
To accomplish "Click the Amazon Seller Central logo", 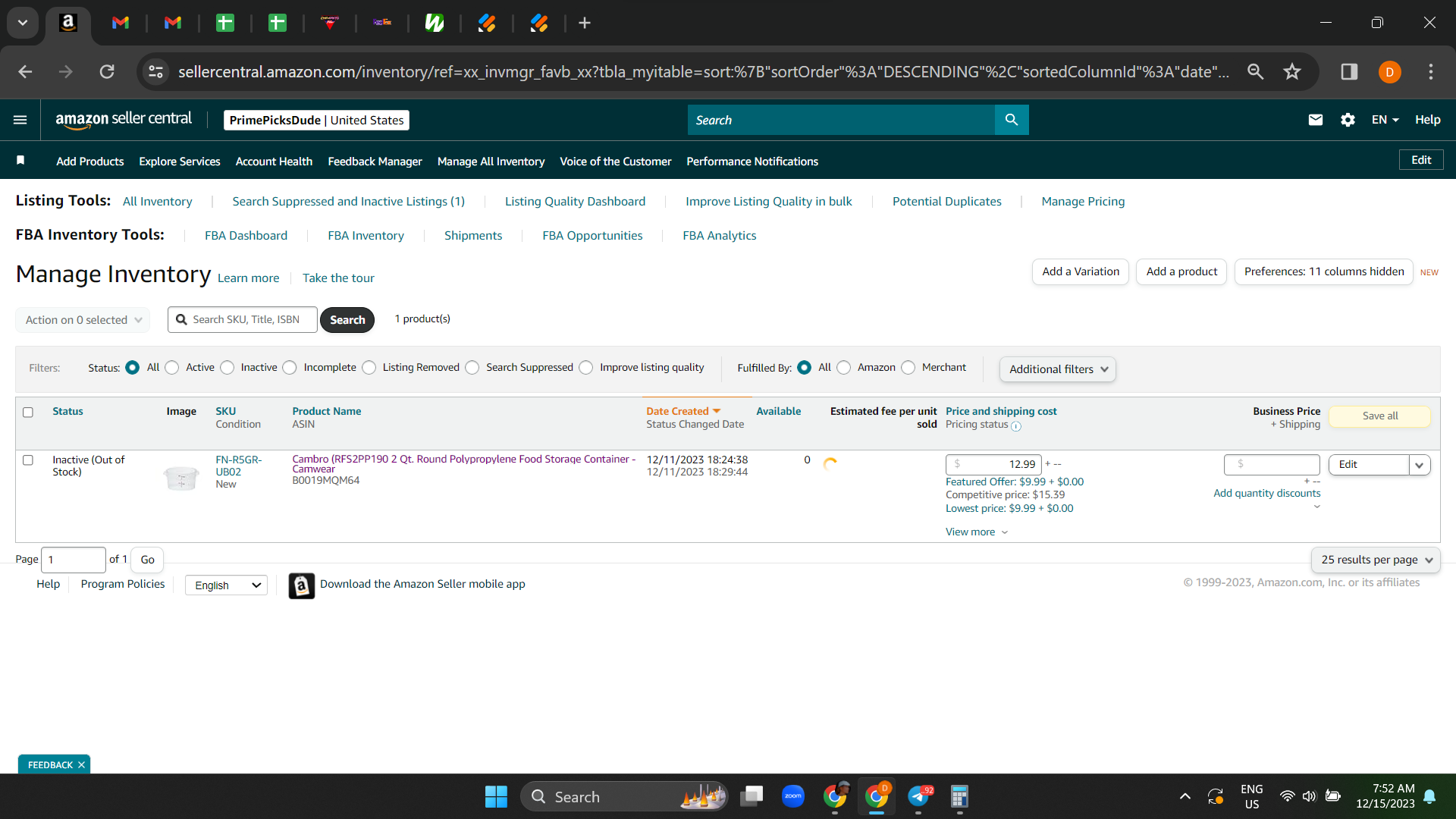I will [124, 120].
